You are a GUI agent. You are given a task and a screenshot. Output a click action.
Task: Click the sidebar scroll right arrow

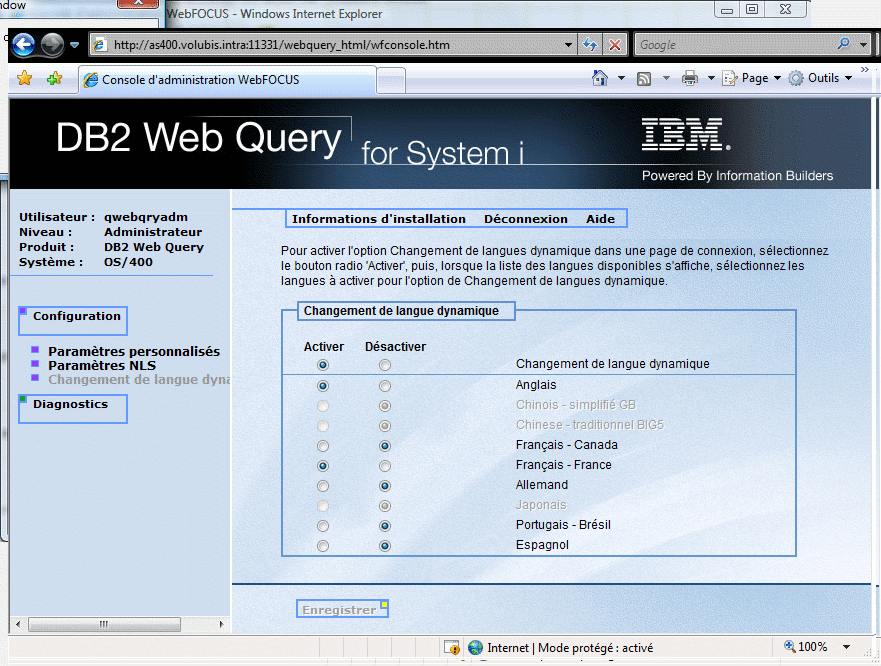click(221, 624)
